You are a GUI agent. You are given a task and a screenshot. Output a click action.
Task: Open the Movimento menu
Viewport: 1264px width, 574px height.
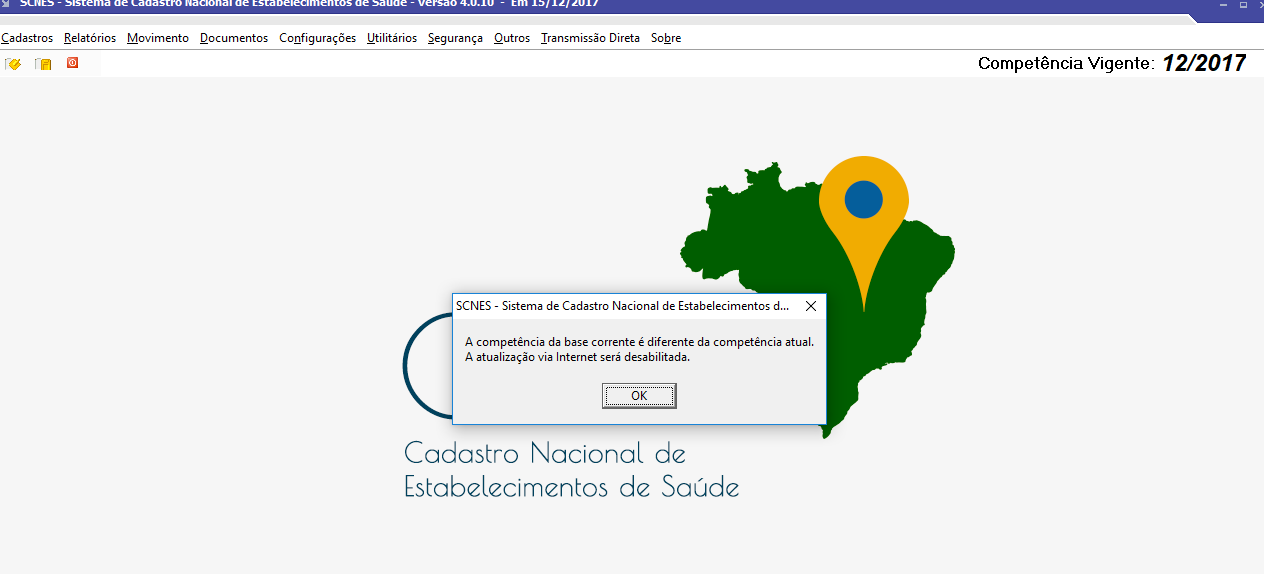coord(158,38)
